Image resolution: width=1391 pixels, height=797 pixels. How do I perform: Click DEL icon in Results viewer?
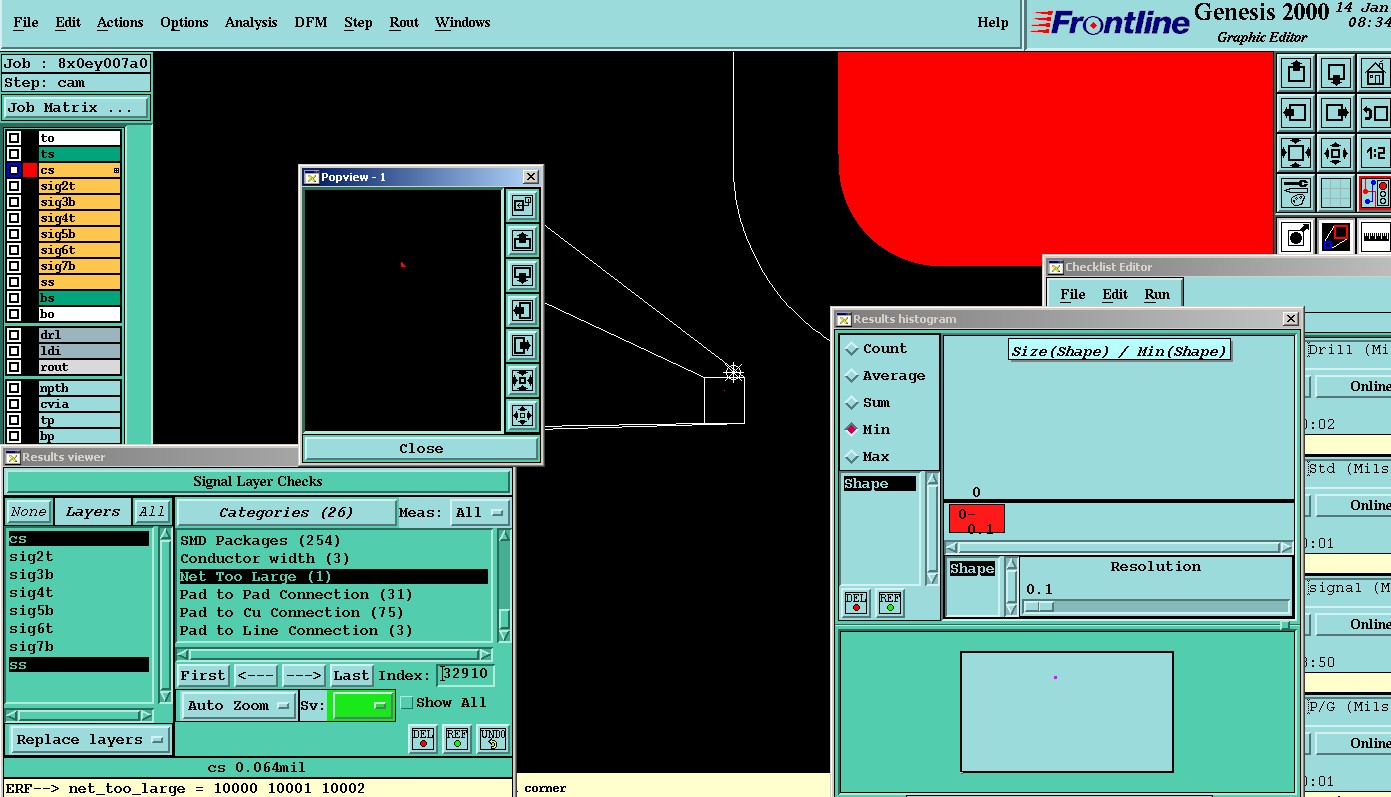click(x=423, y=739)
